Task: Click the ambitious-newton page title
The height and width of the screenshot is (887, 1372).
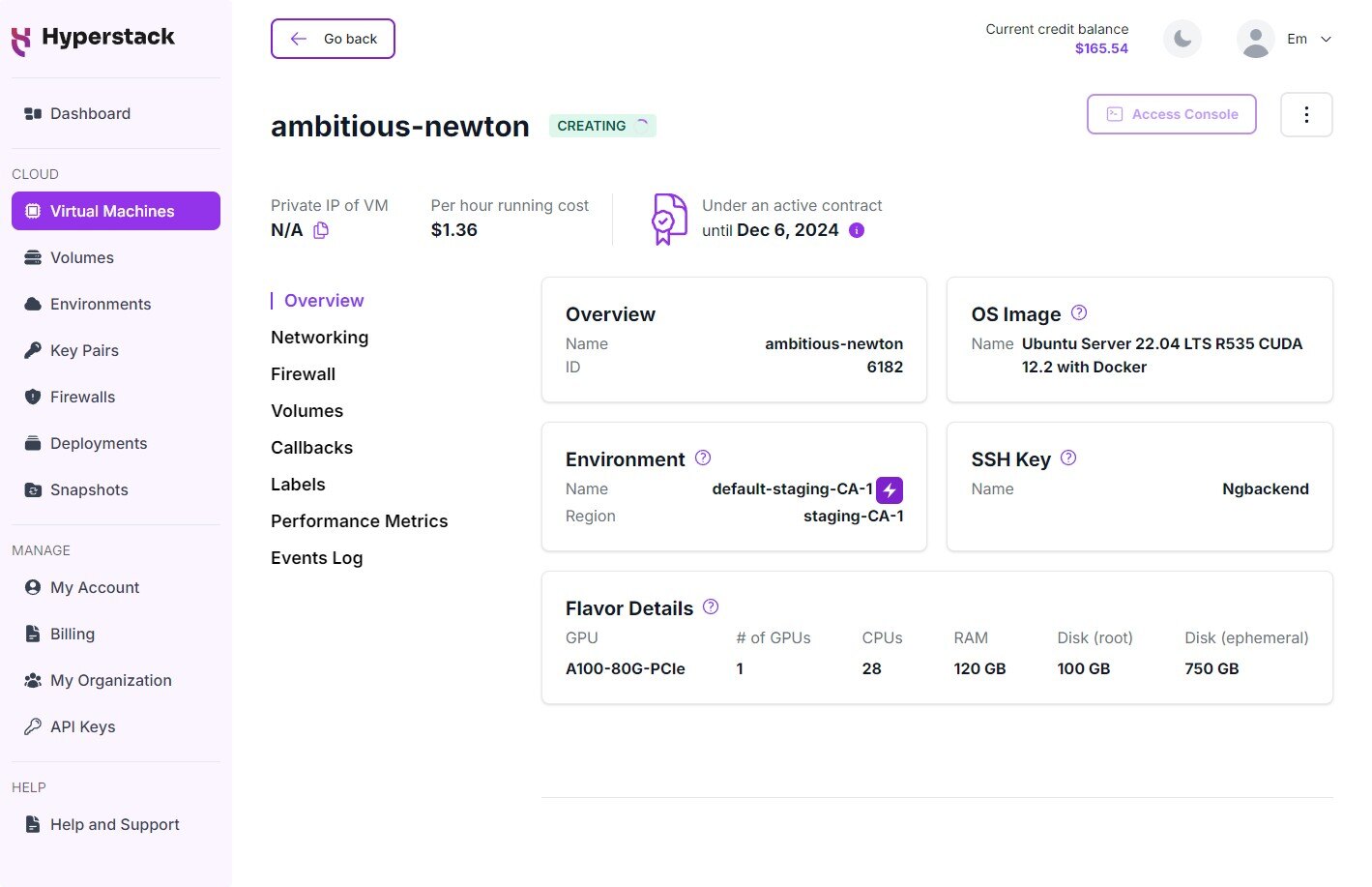Action: pyautogui.click(x=400, y=127)
